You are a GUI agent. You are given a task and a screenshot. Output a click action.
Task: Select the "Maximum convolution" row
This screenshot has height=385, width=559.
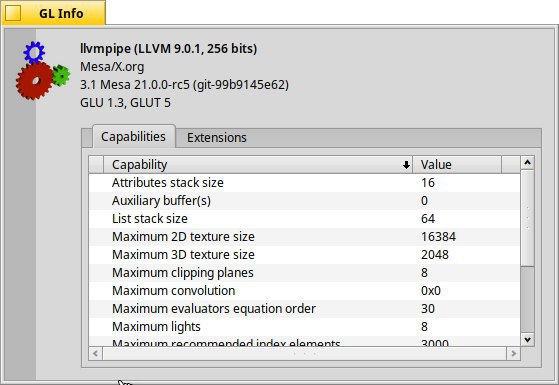(x=304, y=291)
